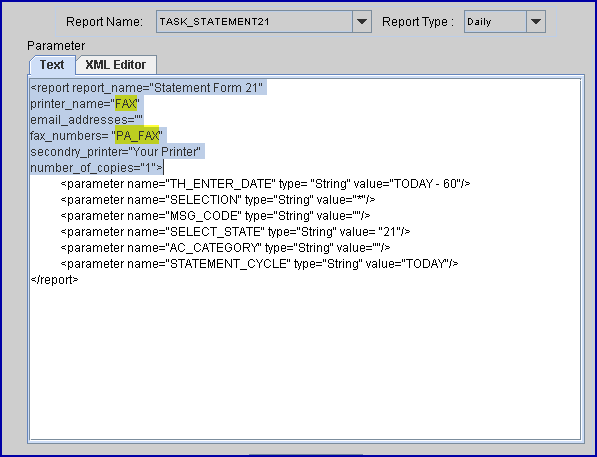597x457 pixels.
Task: Click the secondry_printer "Your Printer" line
Action: tap(115, 152)
